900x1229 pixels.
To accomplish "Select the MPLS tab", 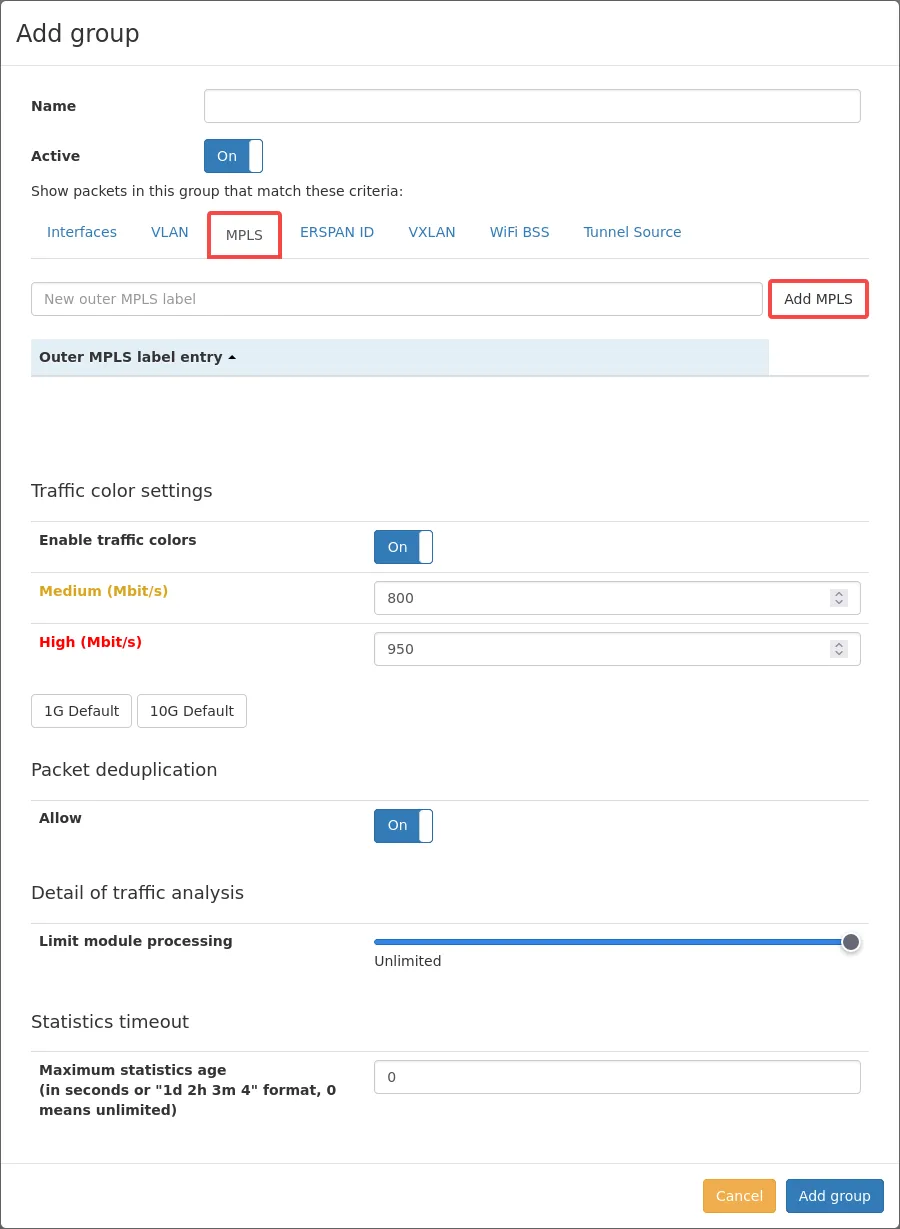I will (x=244, y=235).
